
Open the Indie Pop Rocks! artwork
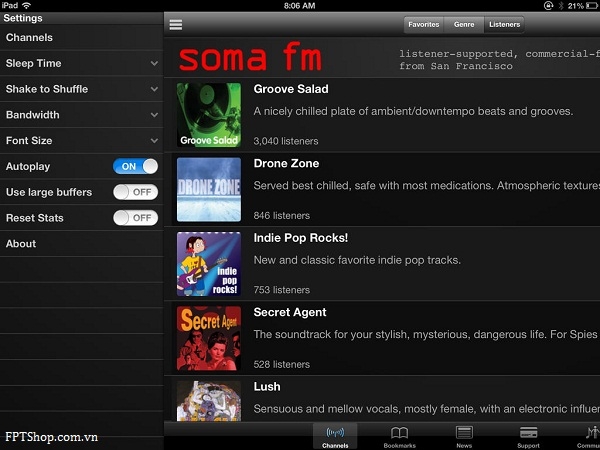[209, 264]
